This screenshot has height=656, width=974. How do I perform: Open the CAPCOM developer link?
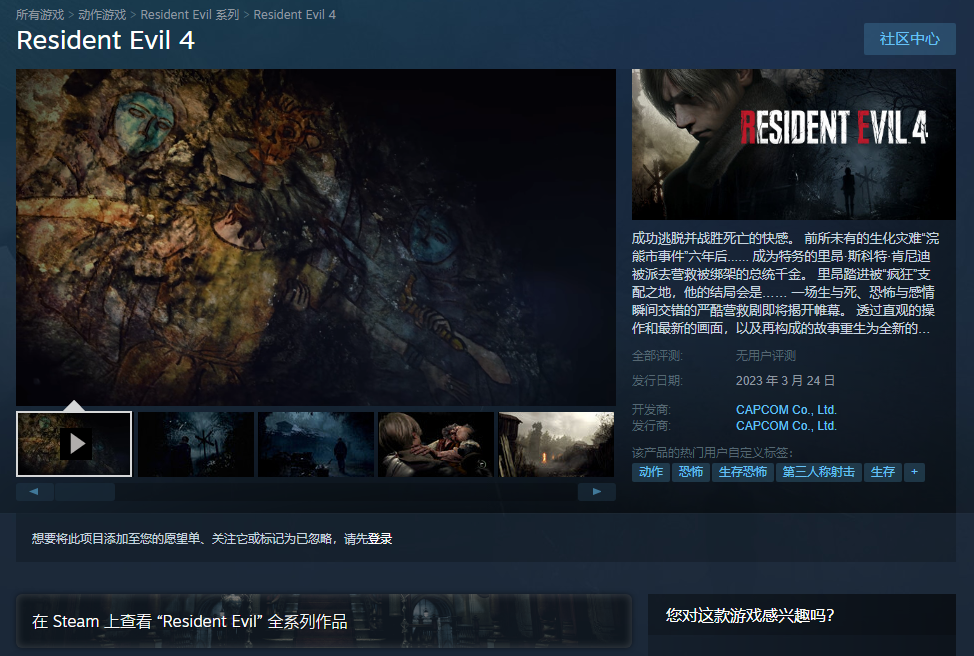coord(786,410)
